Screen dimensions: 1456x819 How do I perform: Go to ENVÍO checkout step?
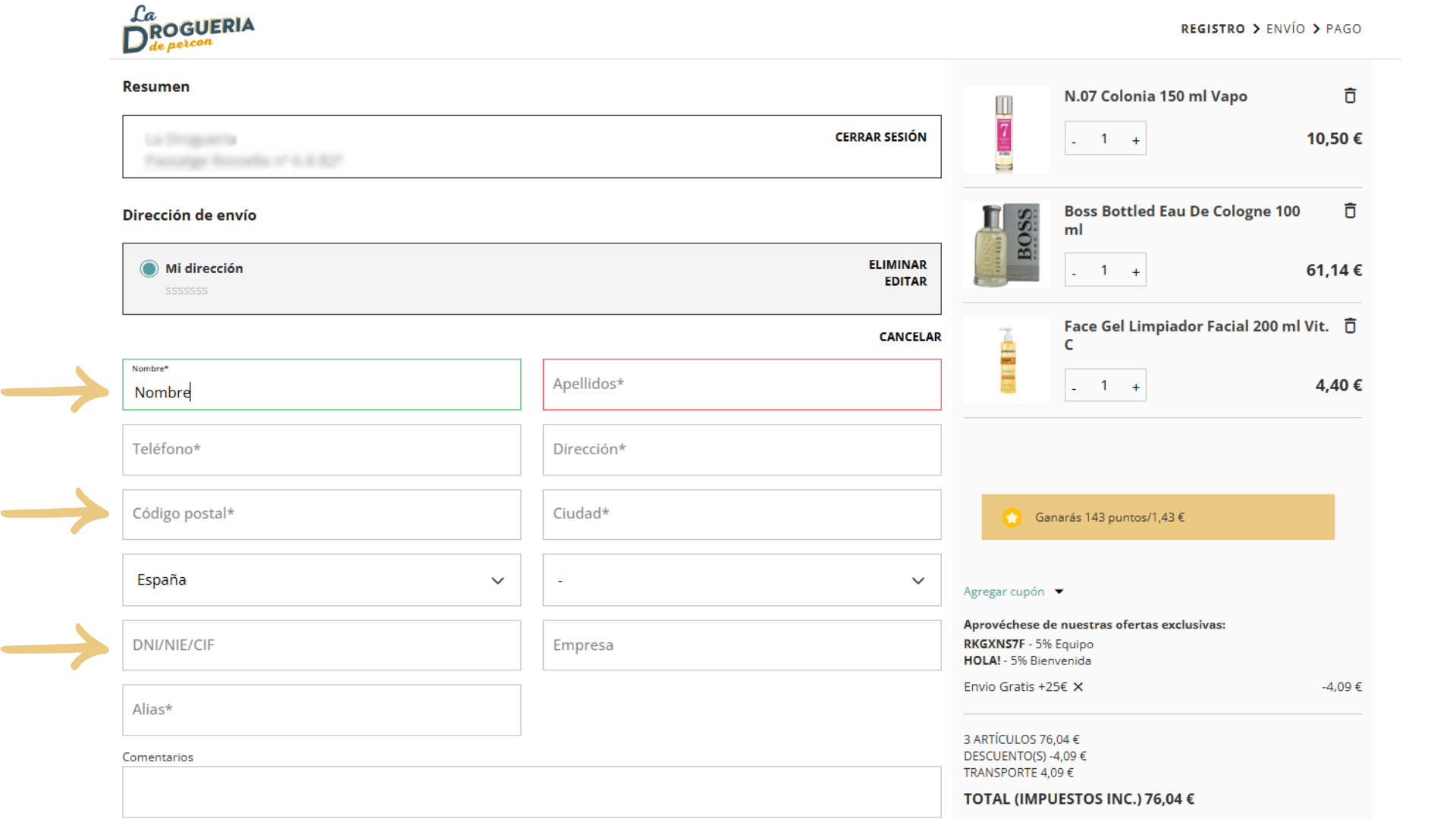[x=1285, y=29]
